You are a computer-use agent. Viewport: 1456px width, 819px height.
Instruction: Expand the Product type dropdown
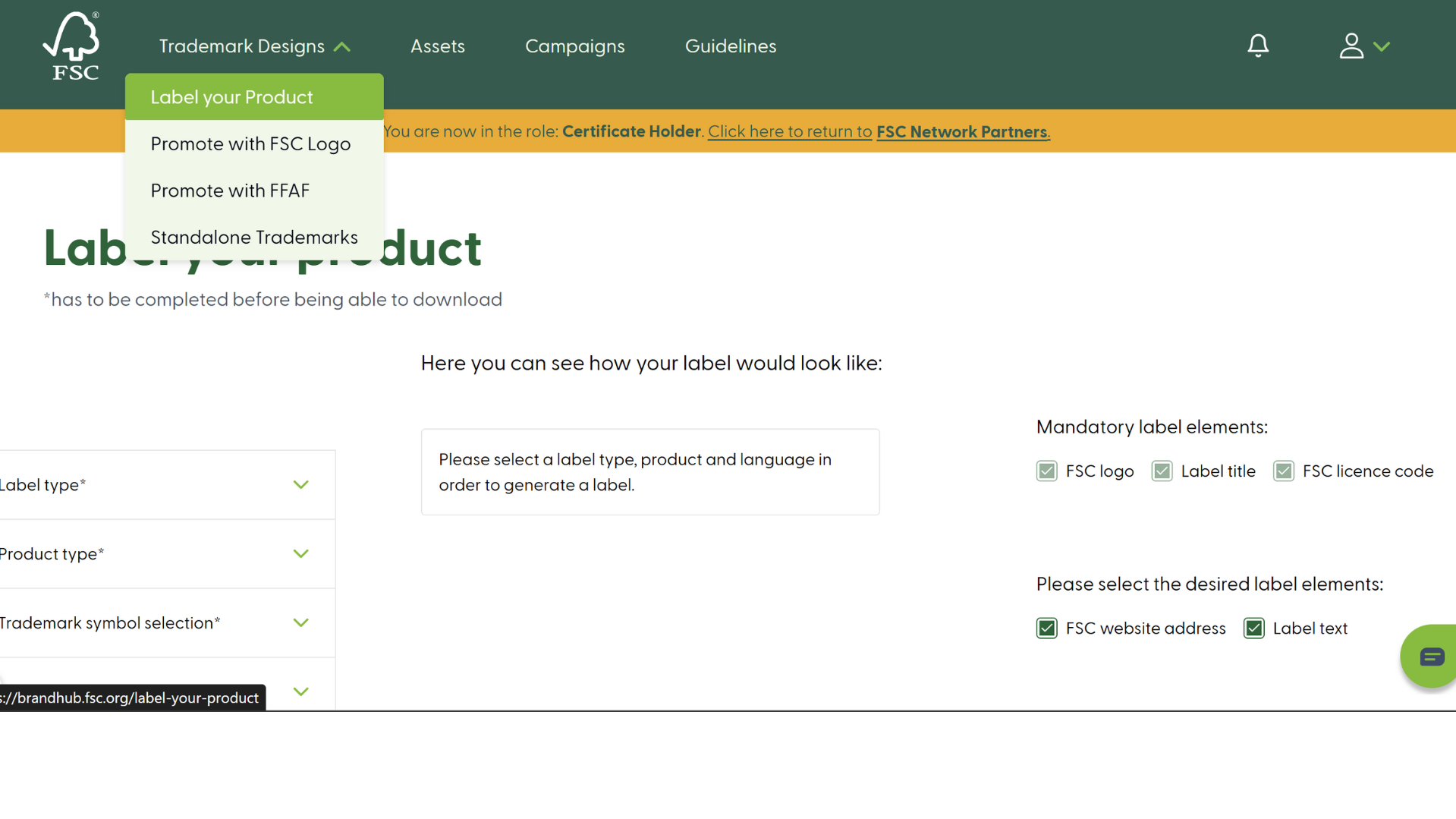pyautogui.click(x=301, y=554)
